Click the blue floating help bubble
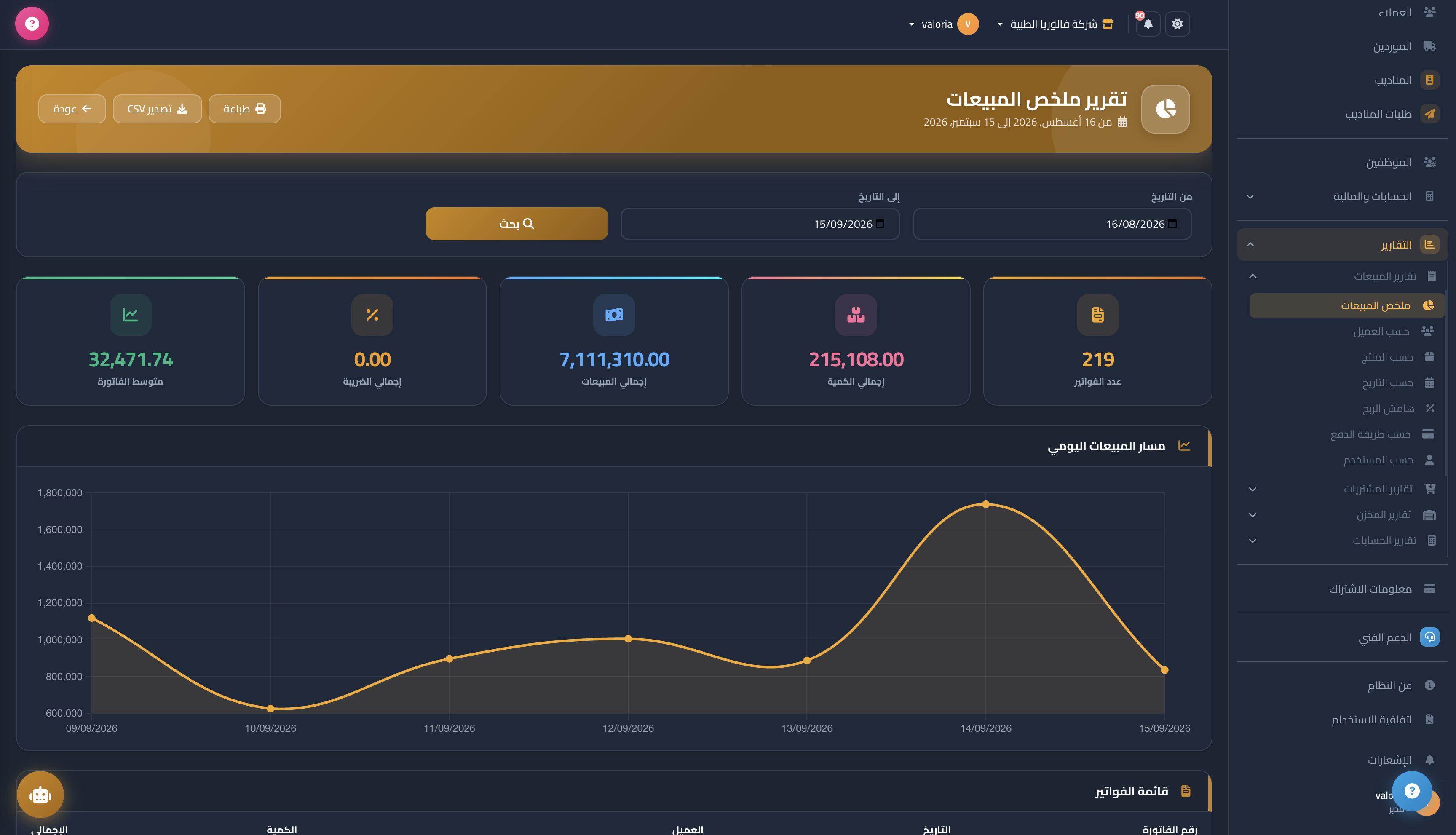Viewport: 1456px width, 835px height. 1411,791
